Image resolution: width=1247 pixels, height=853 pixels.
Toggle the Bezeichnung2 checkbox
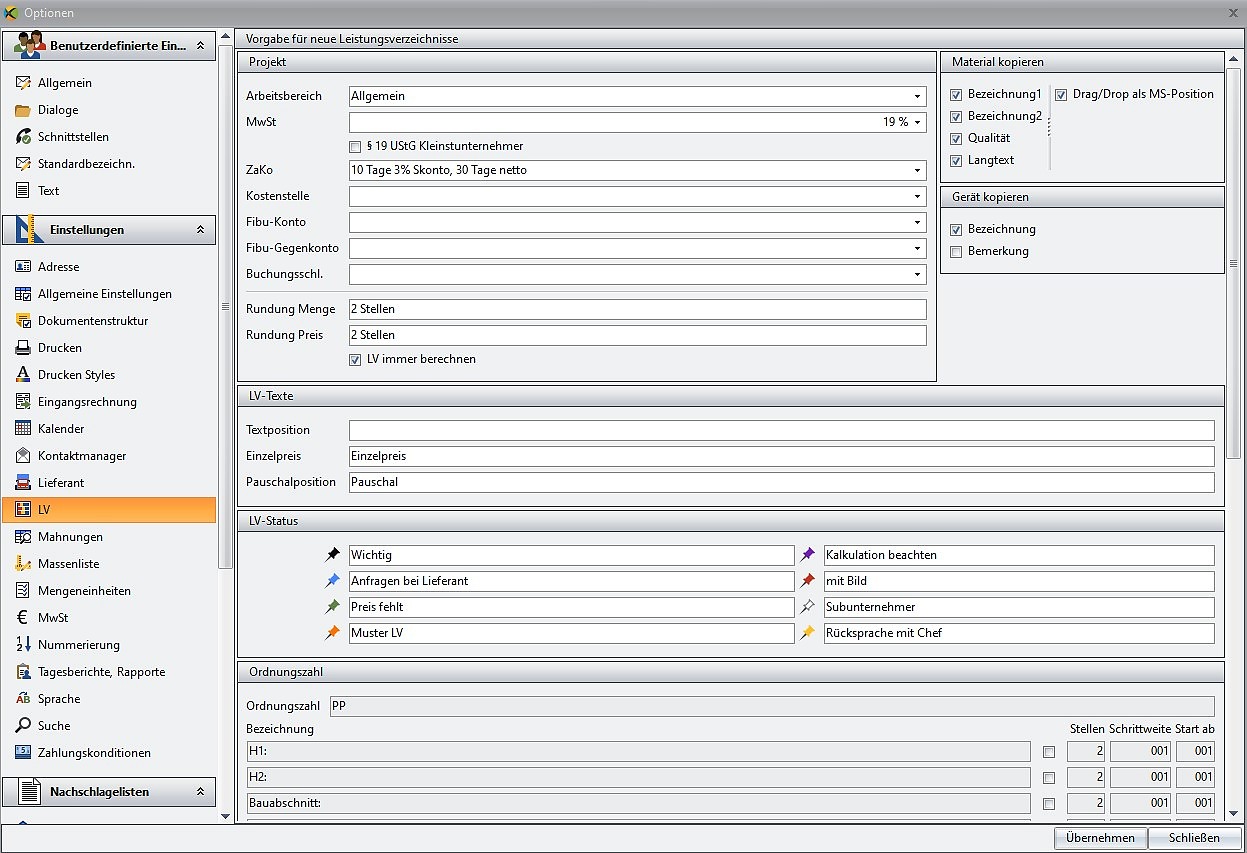[x=956, y=117]
